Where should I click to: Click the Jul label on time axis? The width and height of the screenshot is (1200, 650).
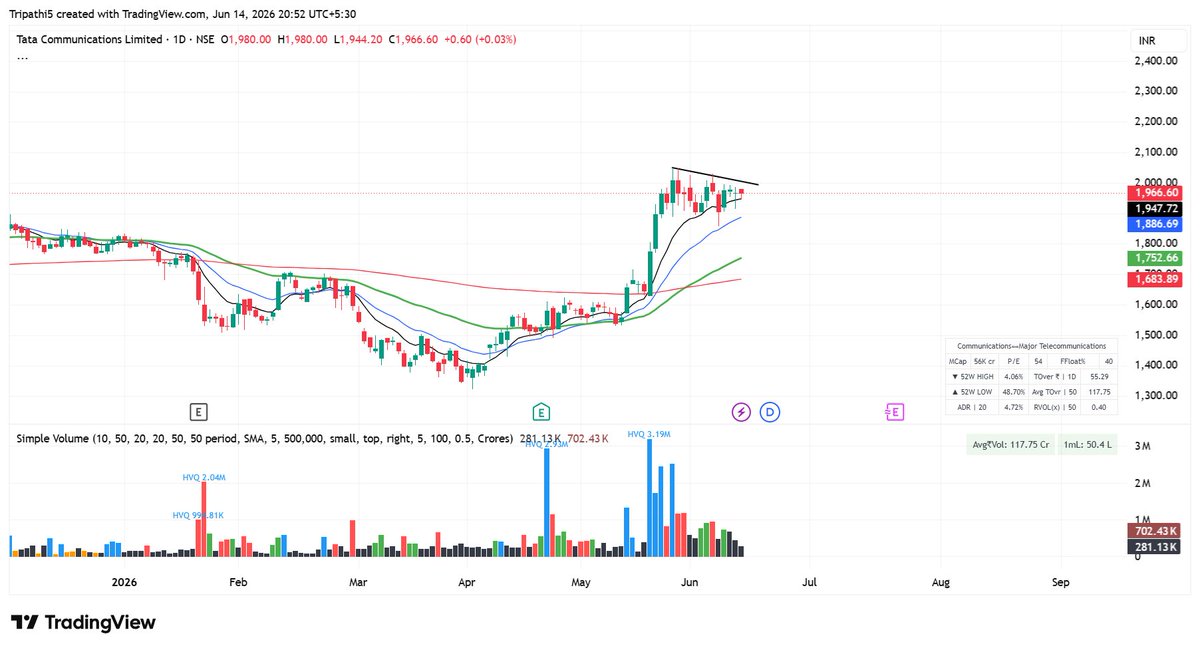click(x=809, y=581)
